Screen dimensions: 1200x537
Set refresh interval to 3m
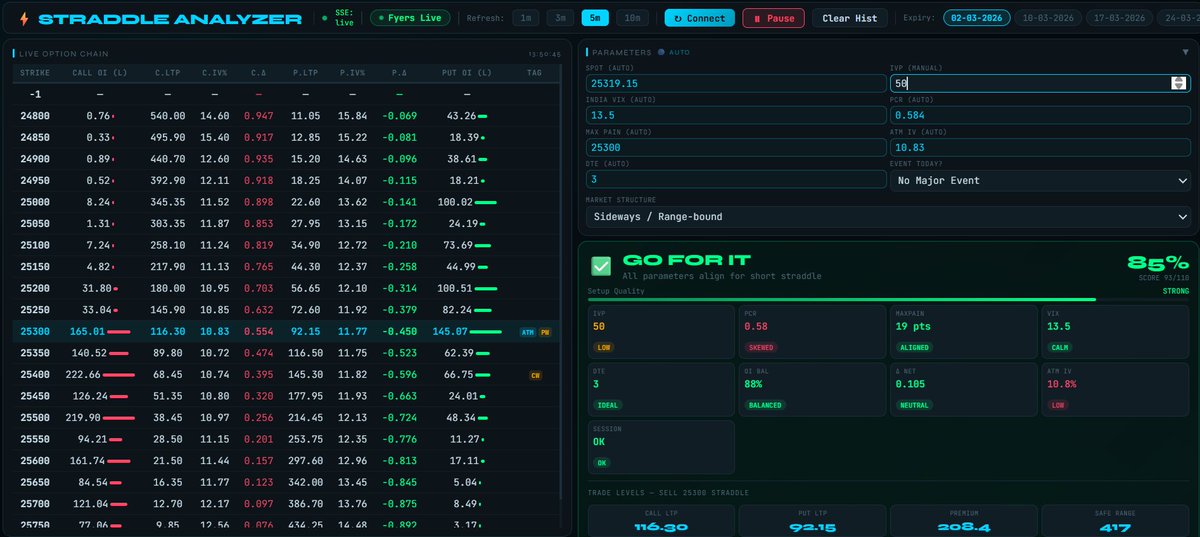(560, 18)
